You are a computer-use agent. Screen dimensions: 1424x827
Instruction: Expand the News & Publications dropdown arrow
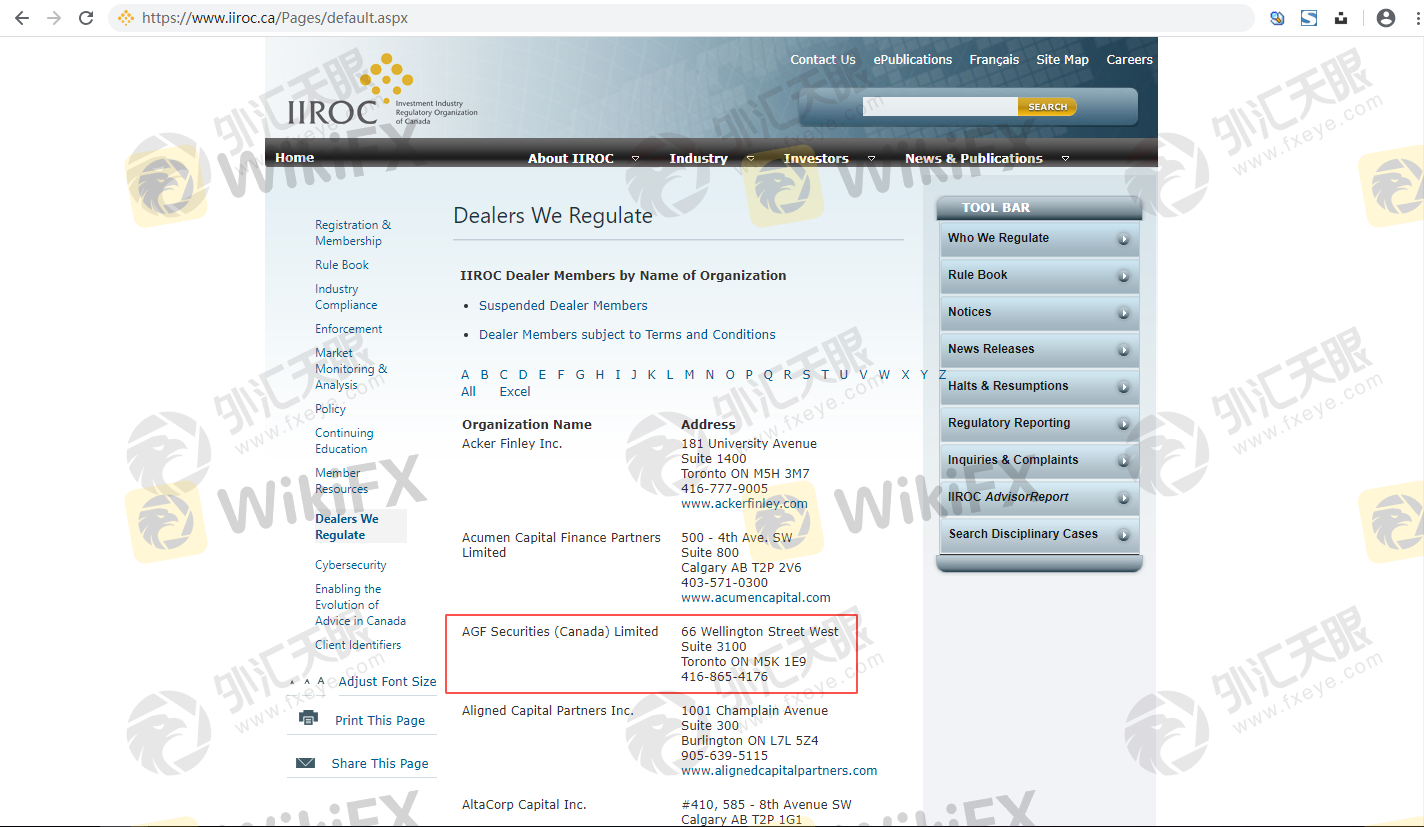point(1065,159)
